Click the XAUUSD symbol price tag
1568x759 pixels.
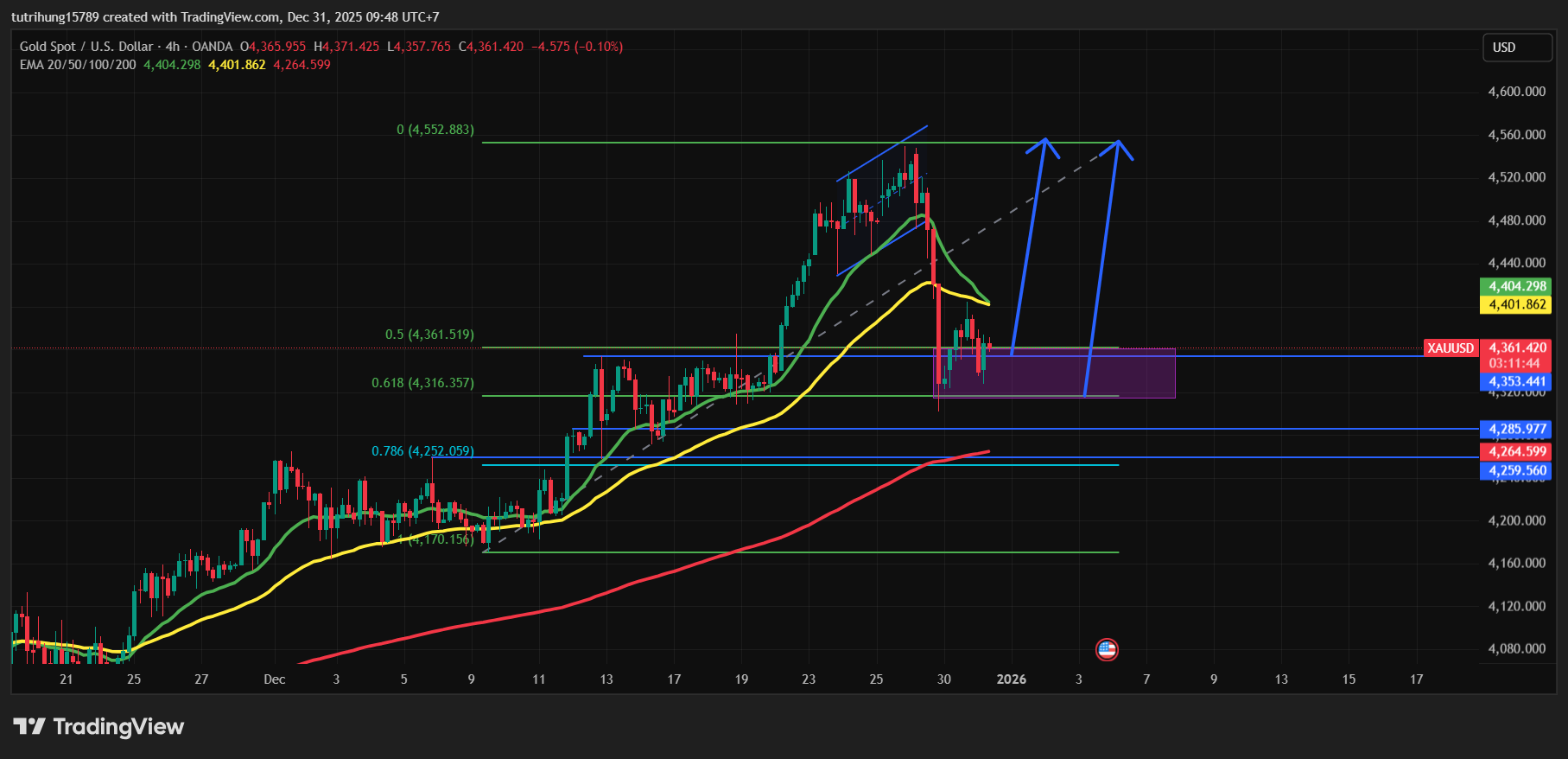tap(1451, 348)
